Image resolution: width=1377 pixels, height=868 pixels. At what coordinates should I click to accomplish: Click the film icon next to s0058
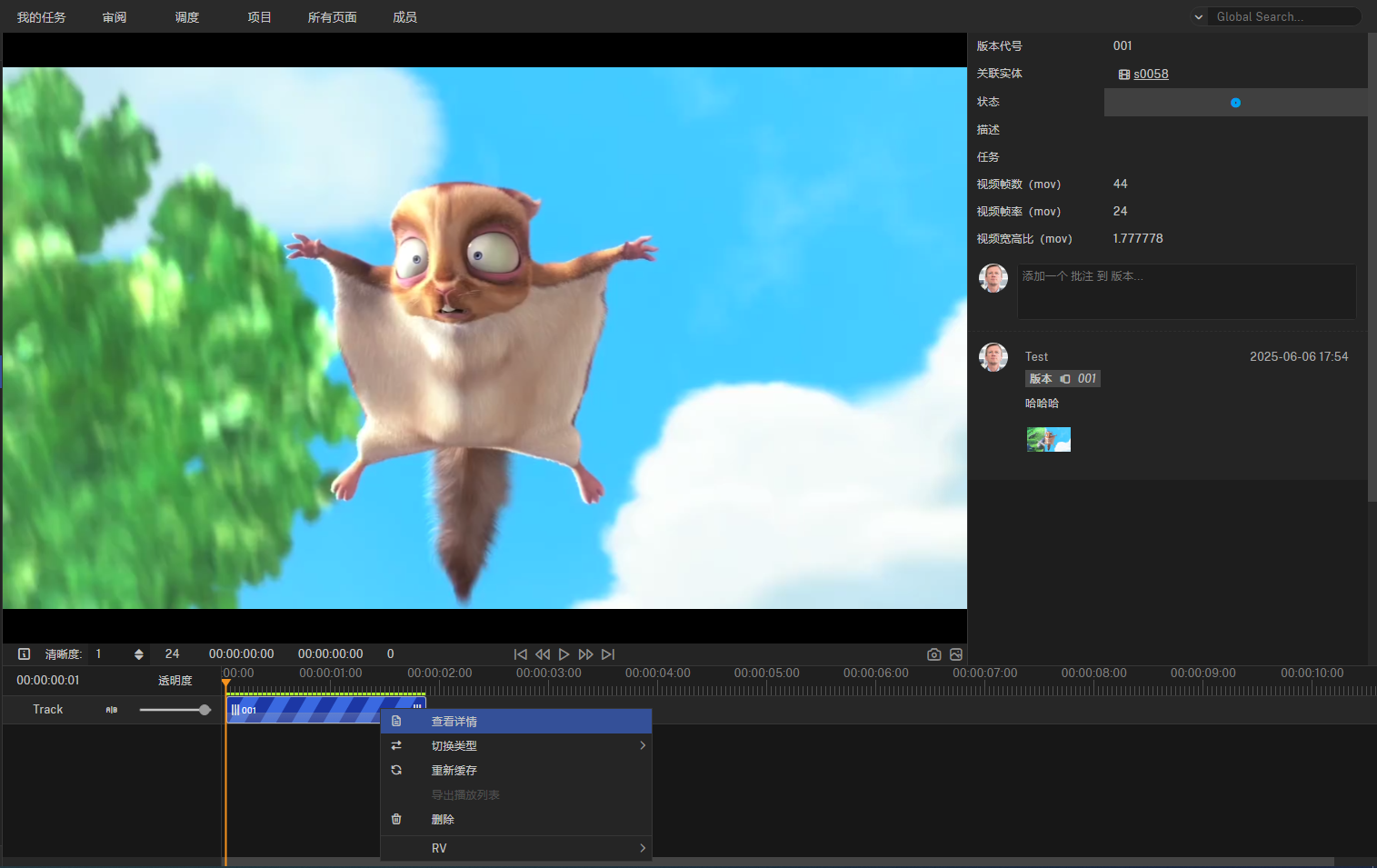pos(1124,75)
